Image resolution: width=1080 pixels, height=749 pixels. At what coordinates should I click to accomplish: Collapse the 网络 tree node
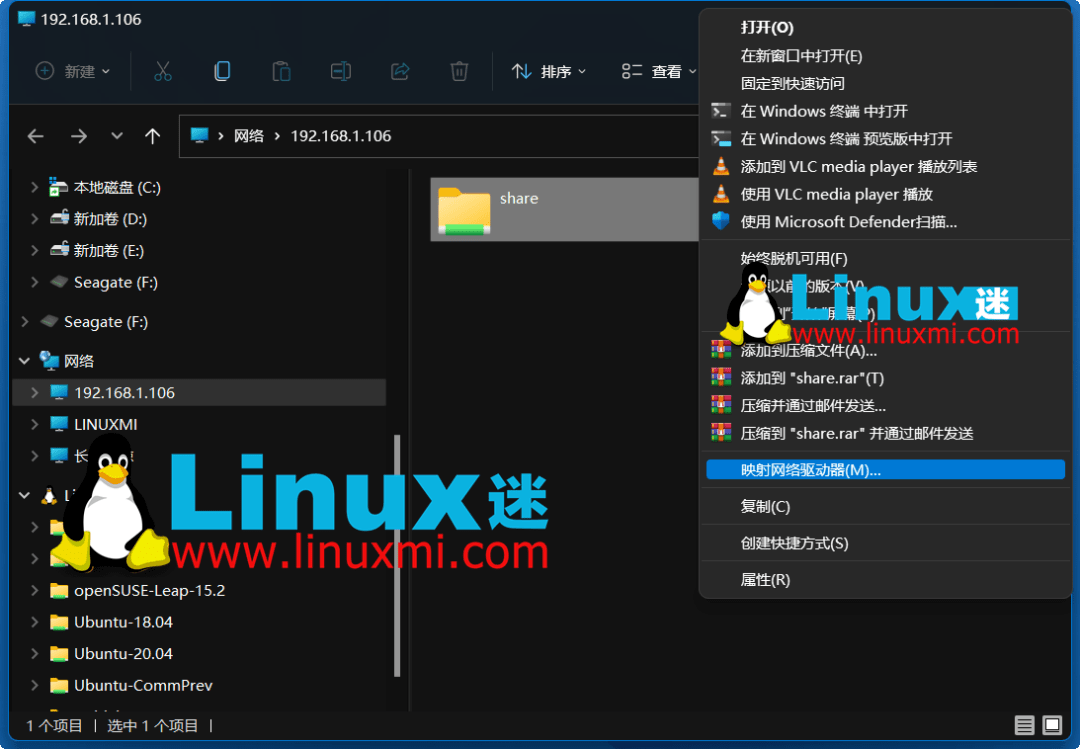(x=24, y=360)
